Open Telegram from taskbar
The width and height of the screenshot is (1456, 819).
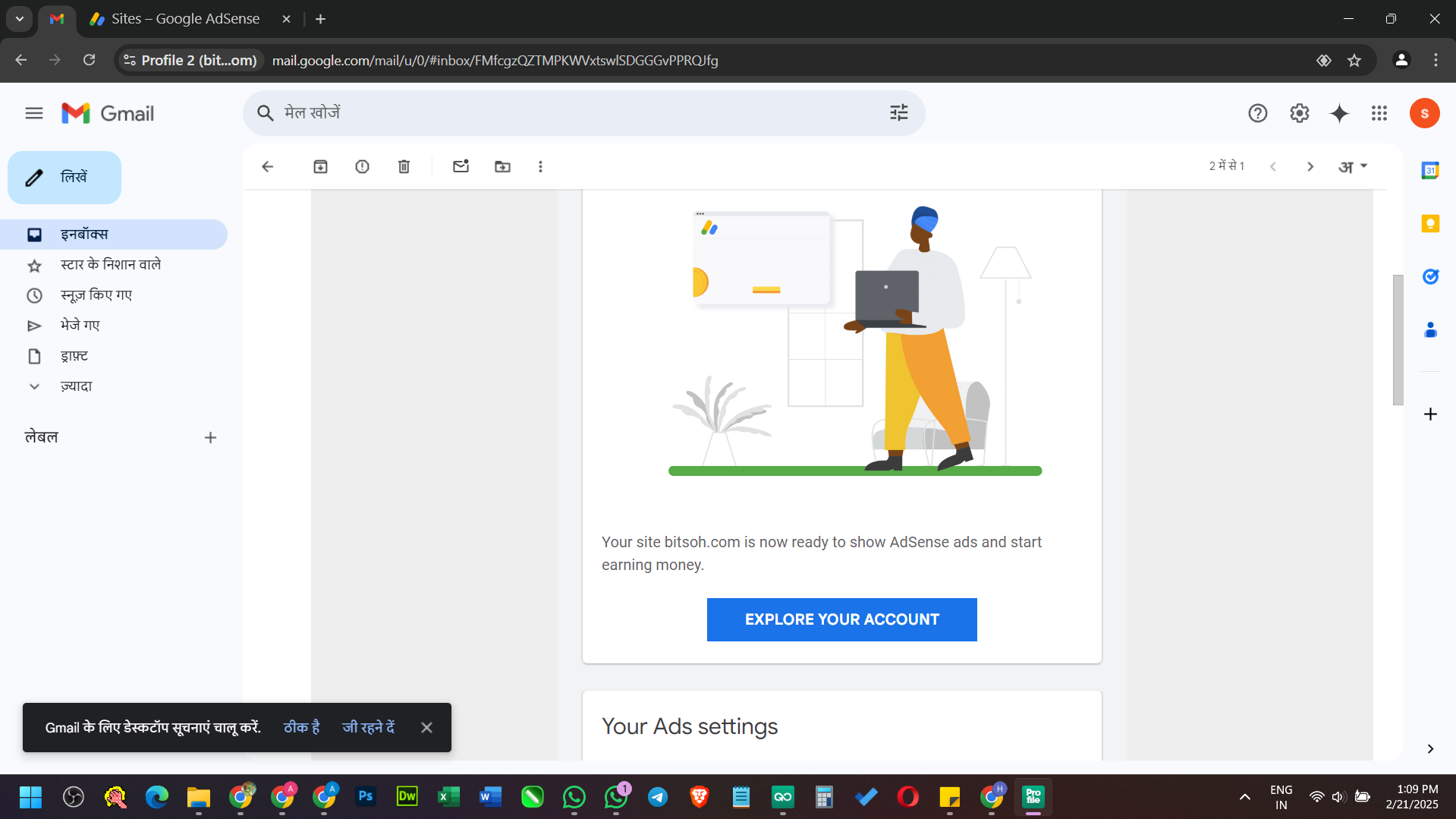tap(658, 797)
